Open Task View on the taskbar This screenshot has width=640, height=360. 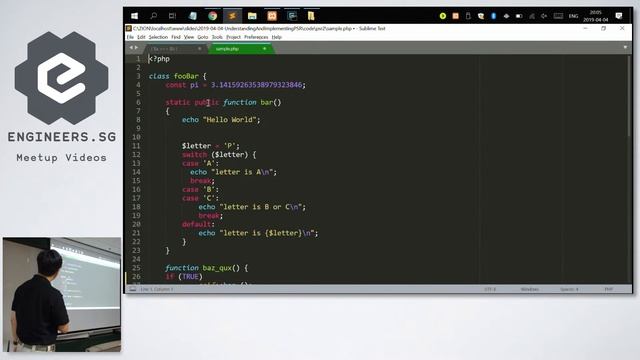click(172, 16)
